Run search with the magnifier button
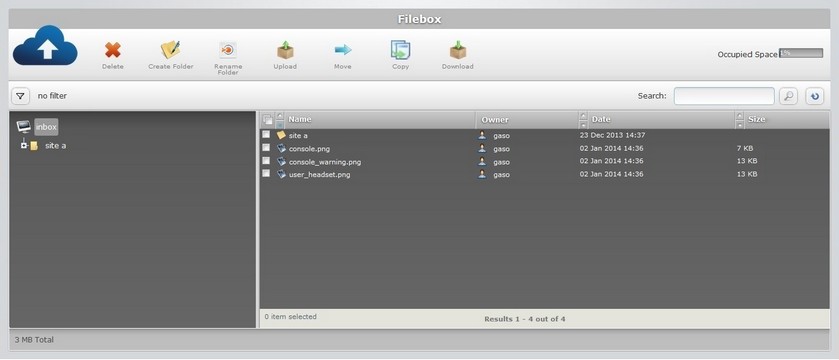839x360 pixels. pos(788,96)
